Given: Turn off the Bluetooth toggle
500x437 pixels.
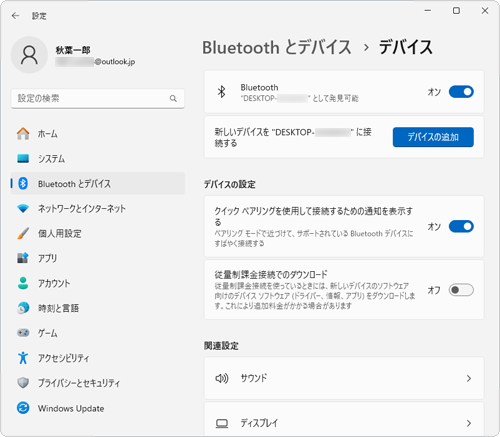Looking at the screenshot, I should (461, 92).
